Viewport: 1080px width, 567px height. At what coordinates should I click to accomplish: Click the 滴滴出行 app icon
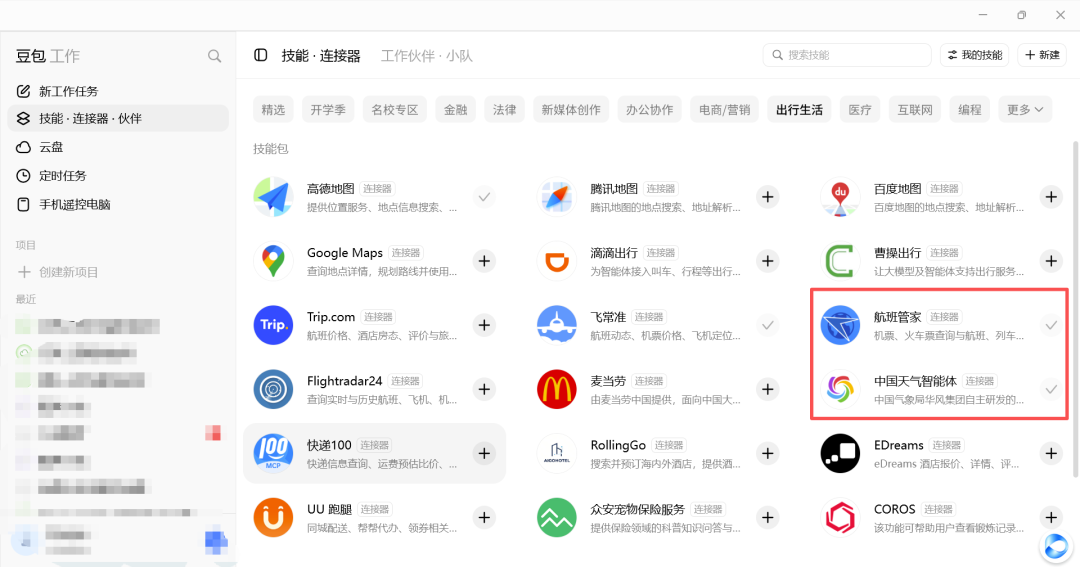click(557, 261)
